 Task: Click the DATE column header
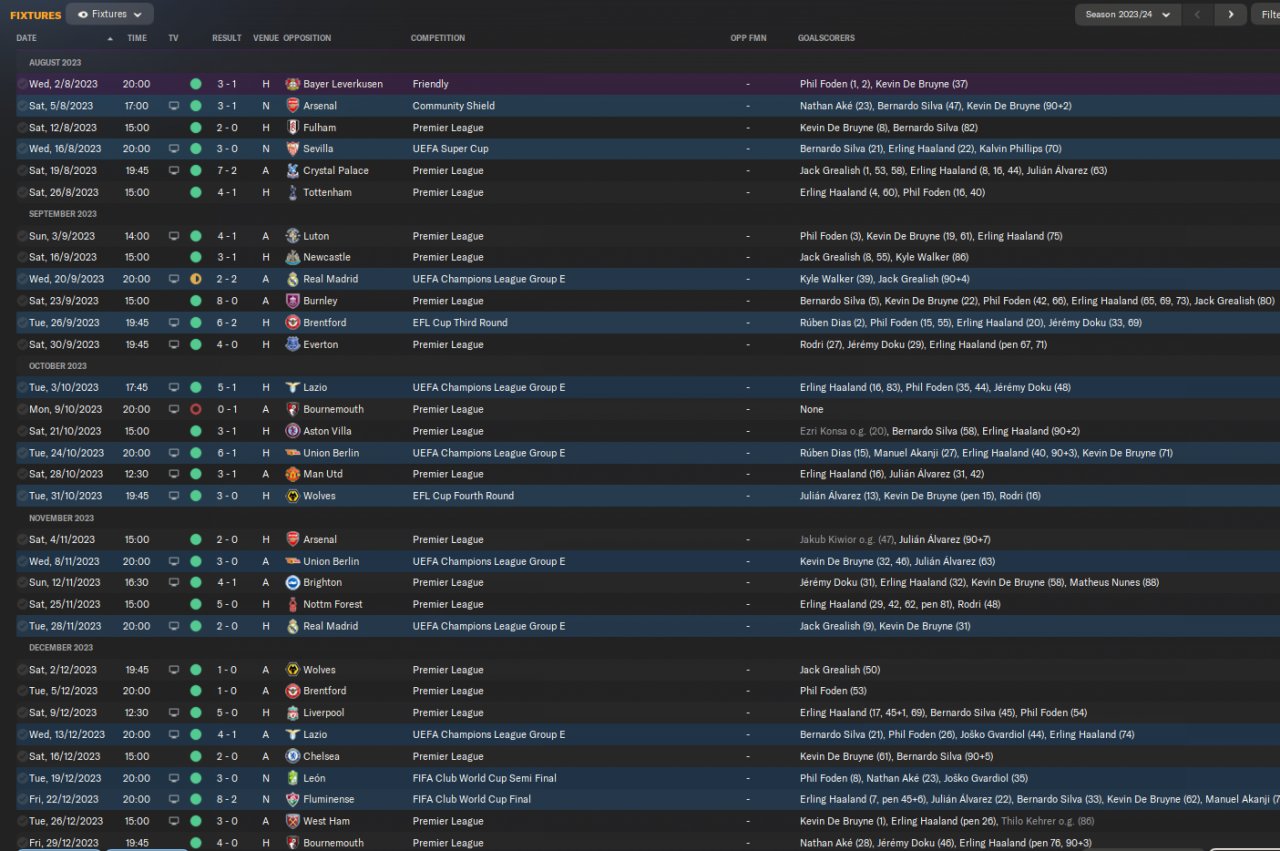(x=27, y=38)
